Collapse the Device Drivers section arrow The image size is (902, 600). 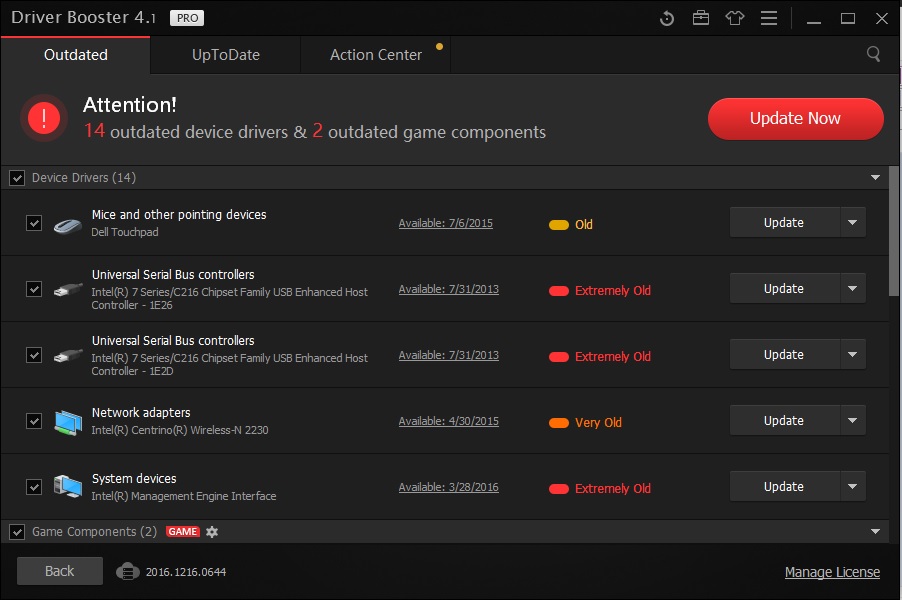click(x=876, y=178)
